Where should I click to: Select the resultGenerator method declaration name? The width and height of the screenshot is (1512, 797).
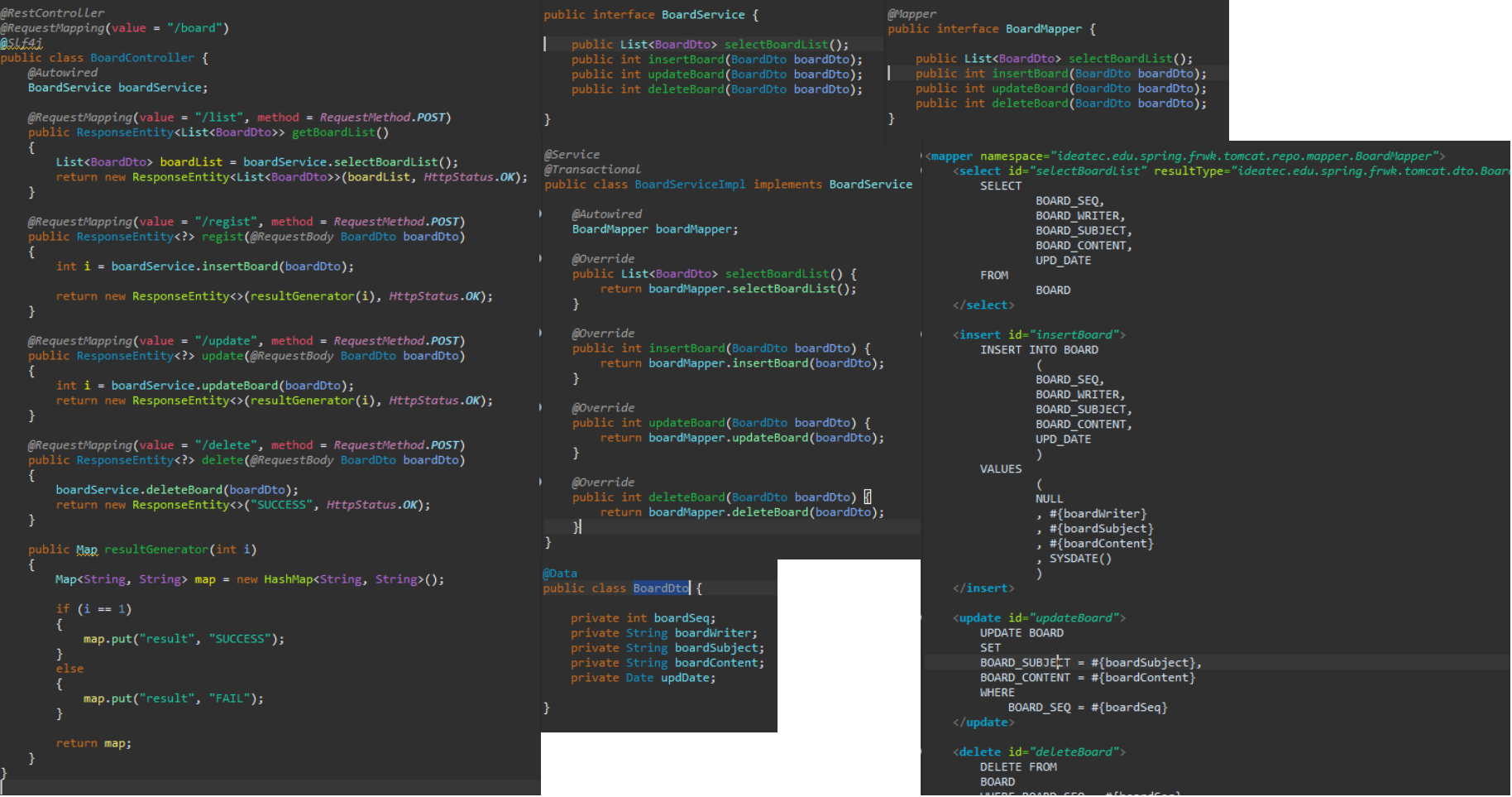156,550
